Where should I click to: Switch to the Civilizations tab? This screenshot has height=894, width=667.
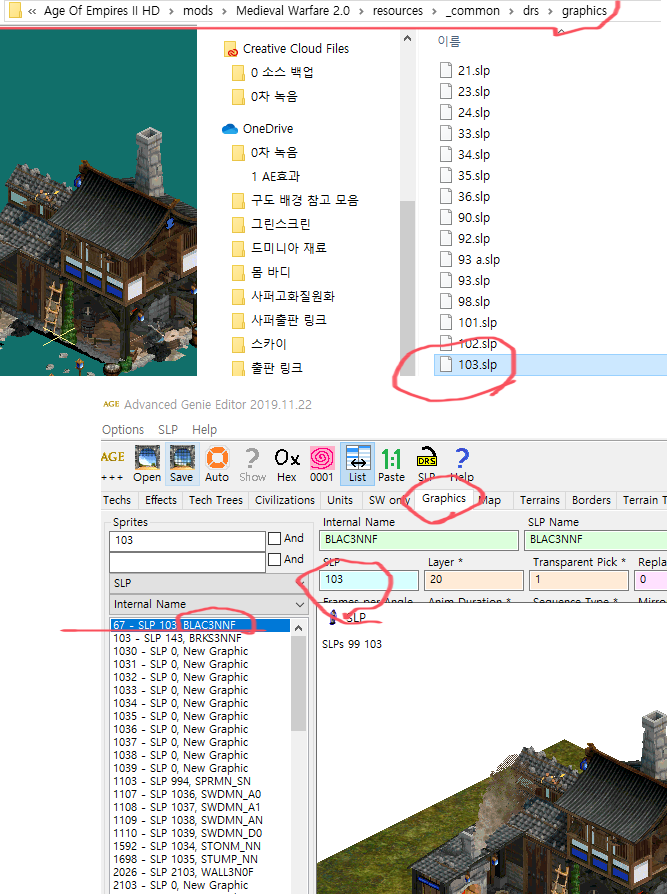[x=284, y=500]
